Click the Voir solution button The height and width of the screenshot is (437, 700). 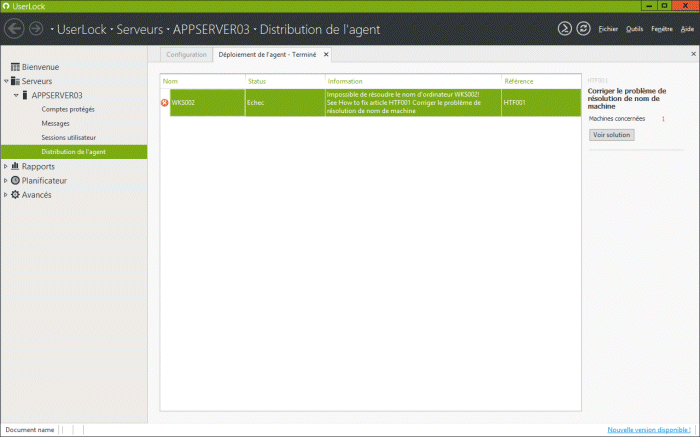(x=612, y=135)
